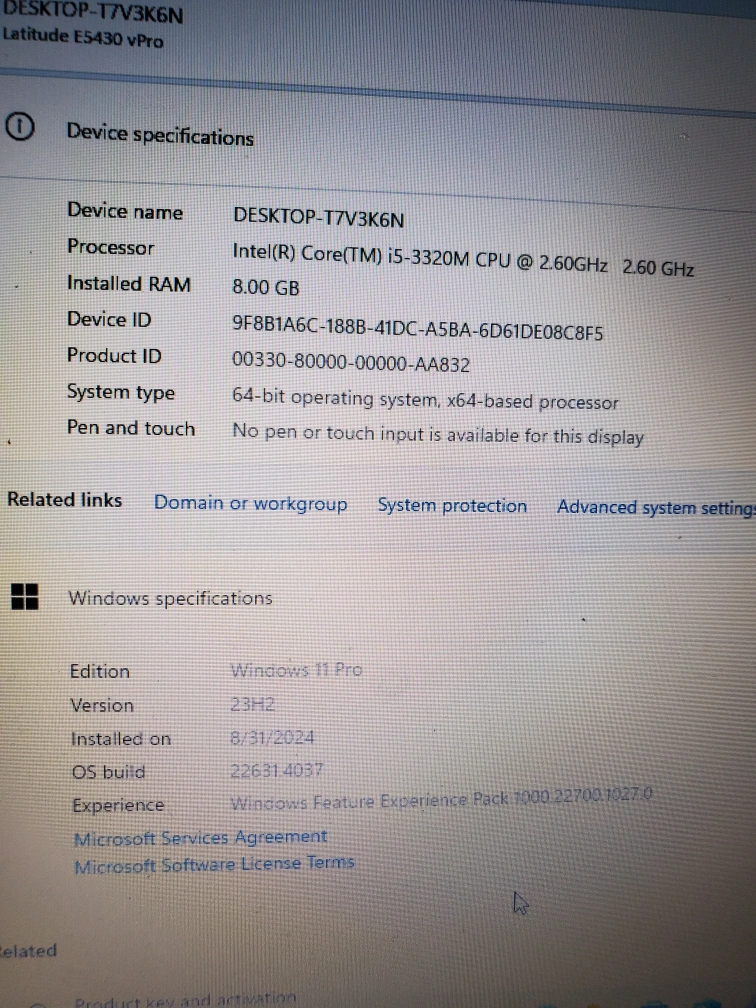Open Product key and activation item
This screenshot has height=1008, width=756.
(185, 1000)
